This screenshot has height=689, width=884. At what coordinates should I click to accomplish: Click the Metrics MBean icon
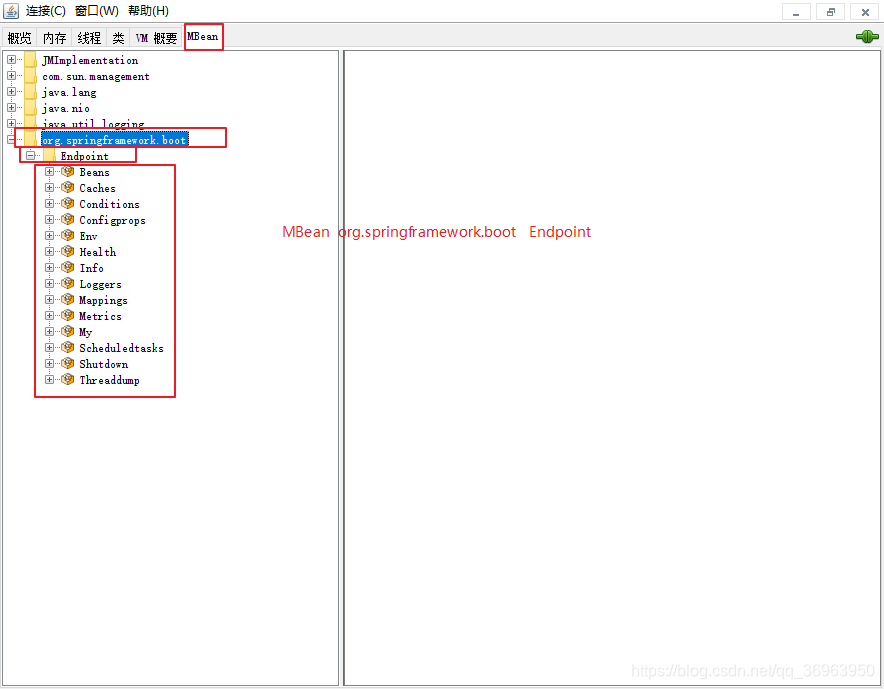point(68,315)
